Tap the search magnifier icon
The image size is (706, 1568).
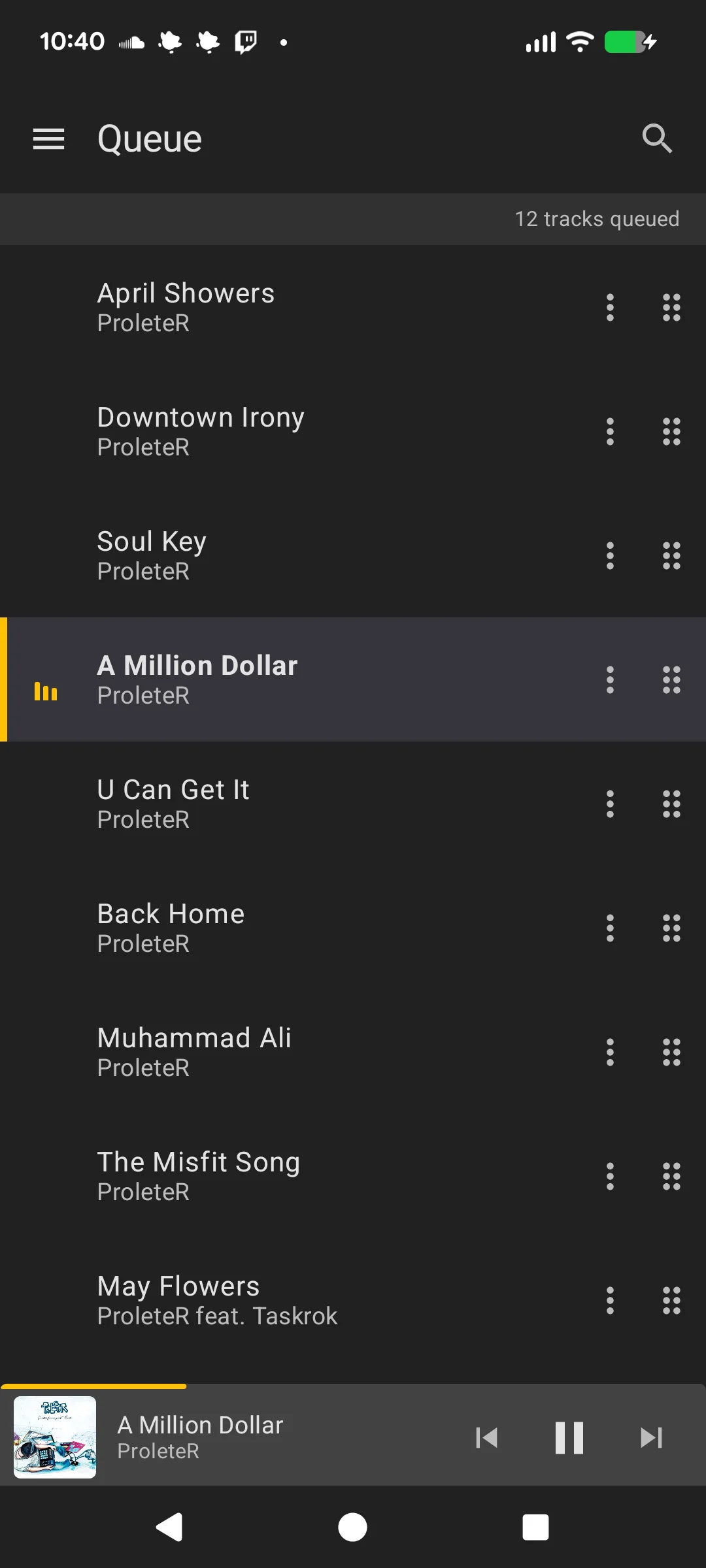tap(656, 139)
